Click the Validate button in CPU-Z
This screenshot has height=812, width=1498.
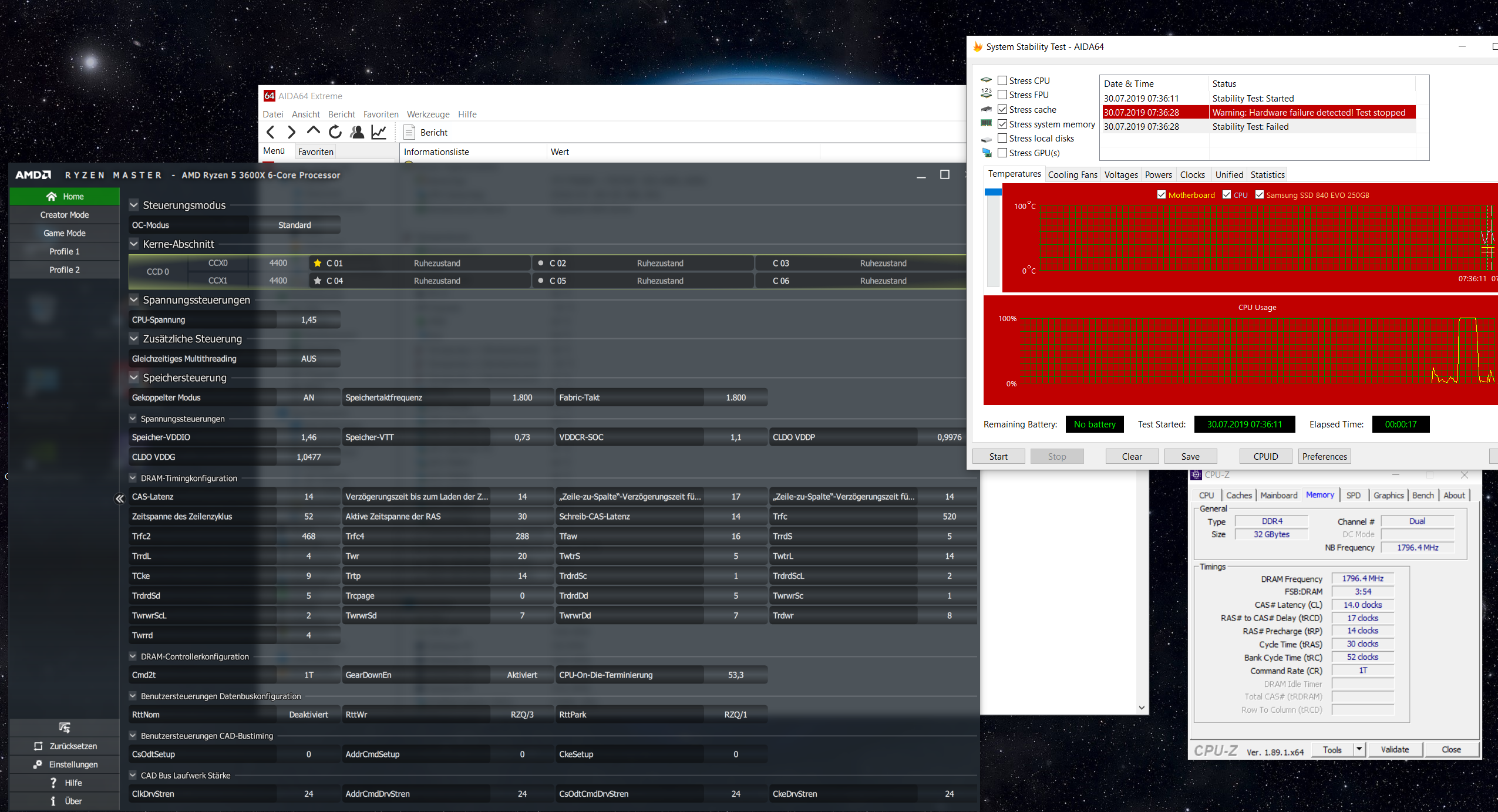click(x=1394, y=749)
